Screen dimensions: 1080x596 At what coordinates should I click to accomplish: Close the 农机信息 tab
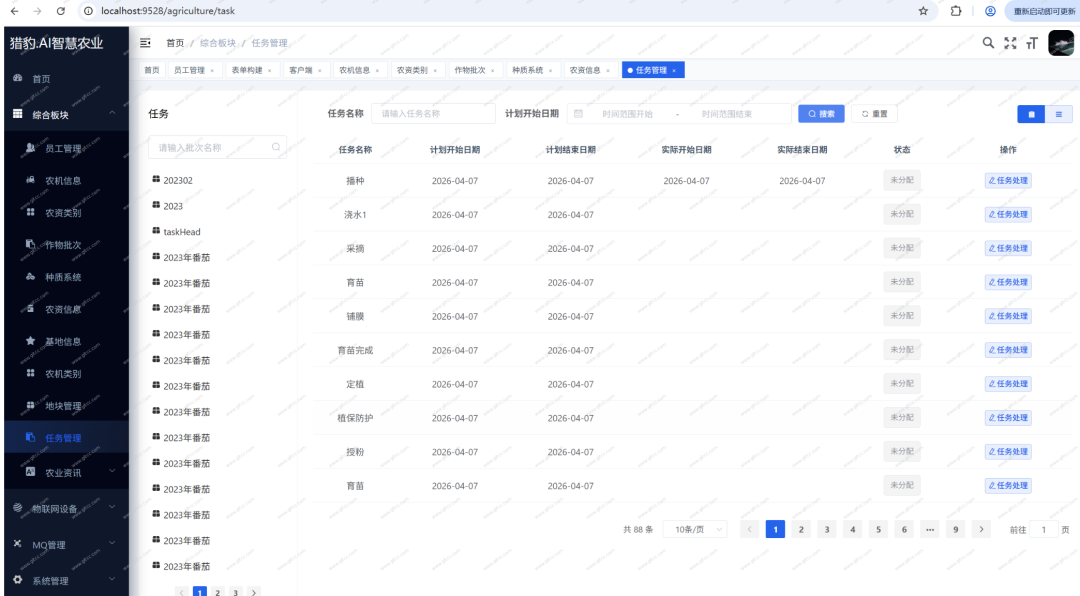coord(377,70)
